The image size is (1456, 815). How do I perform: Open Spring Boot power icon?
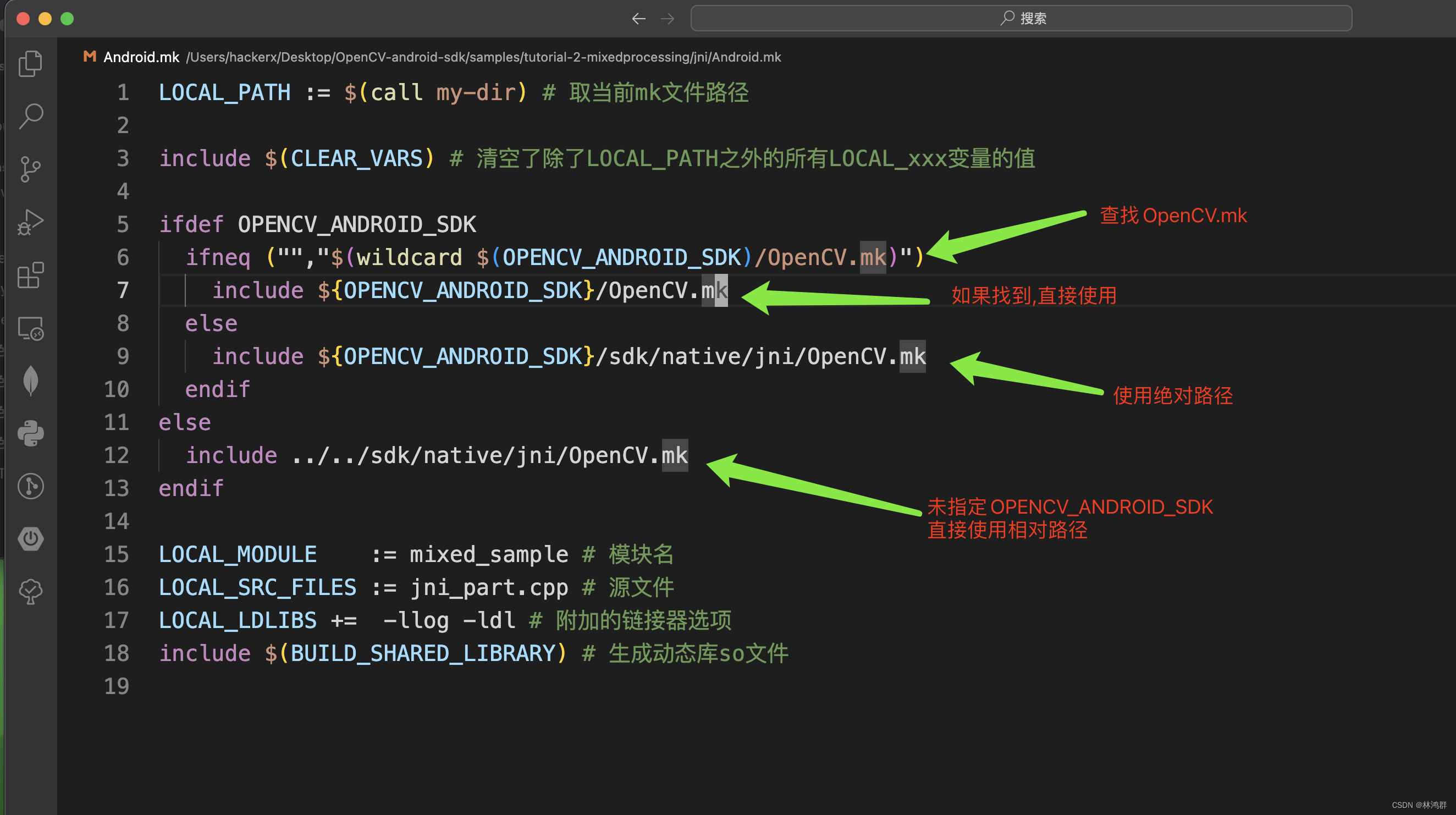pyautogui.click(x=31, y=538)
